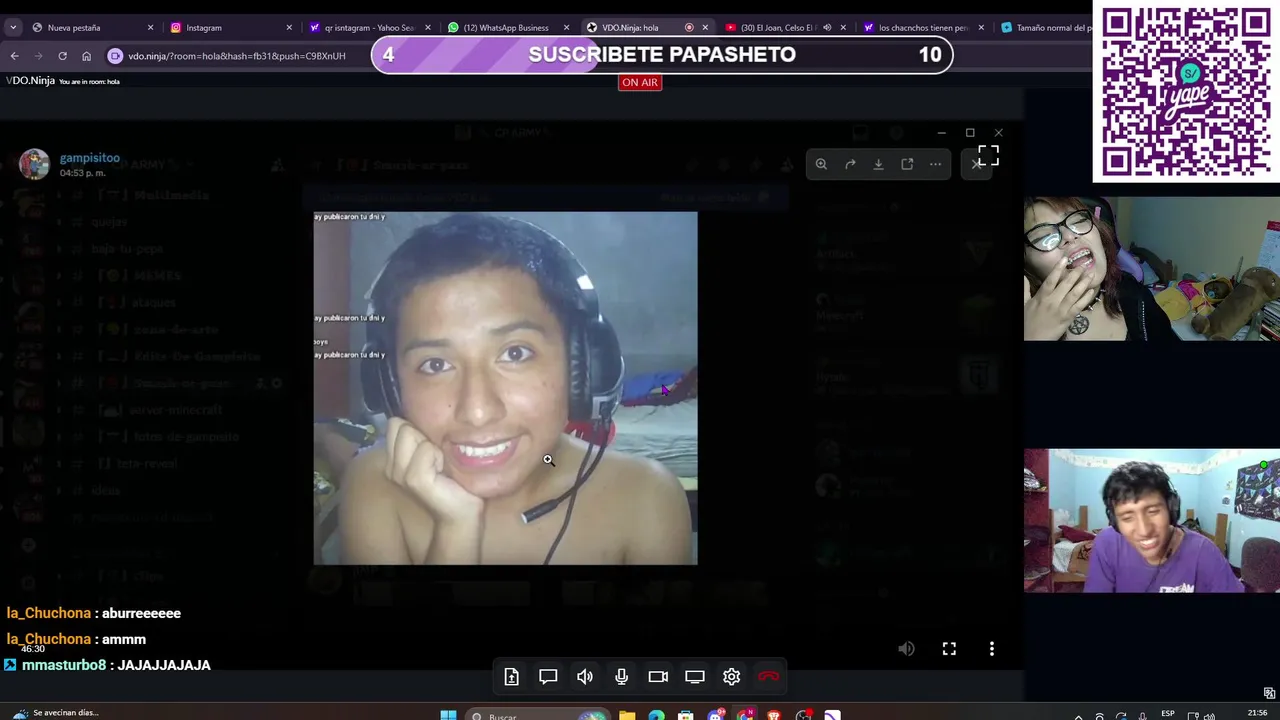Open the tab search dropdown arrow
The width and height of the screenshot is (1280, 720).
coord(11,28)
